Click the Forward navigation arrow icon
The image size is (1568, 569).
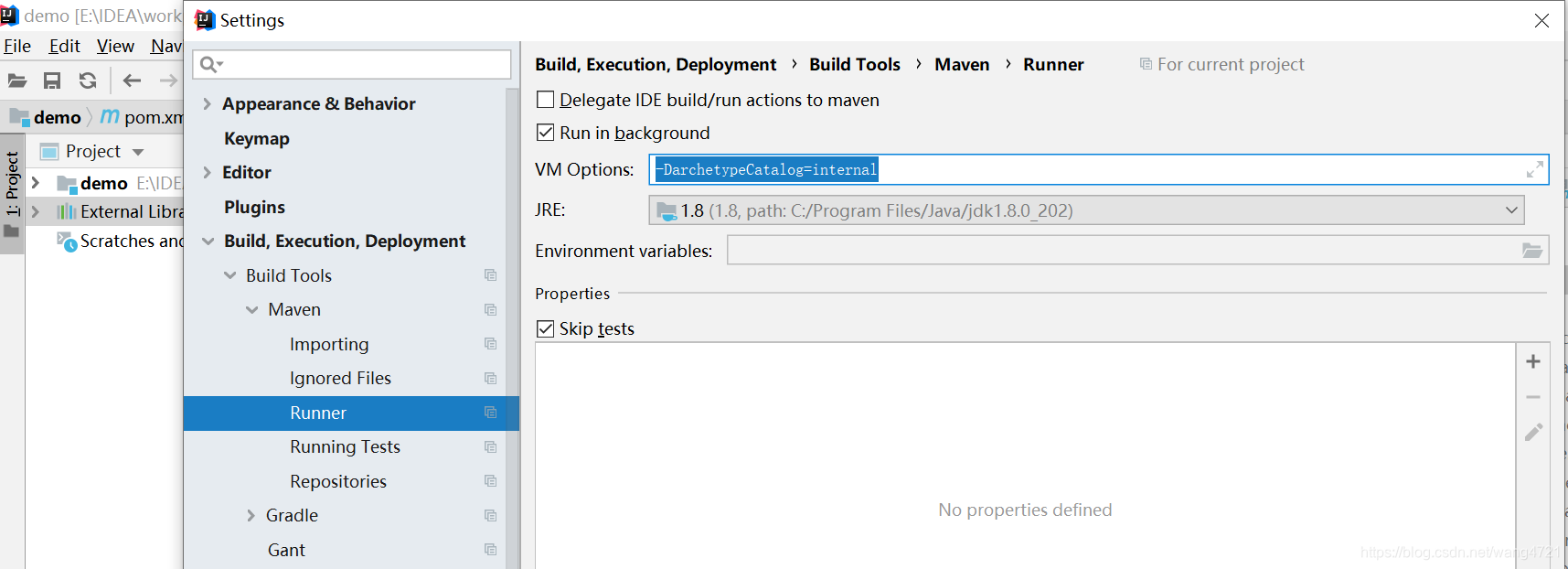[x=169, y=81]
